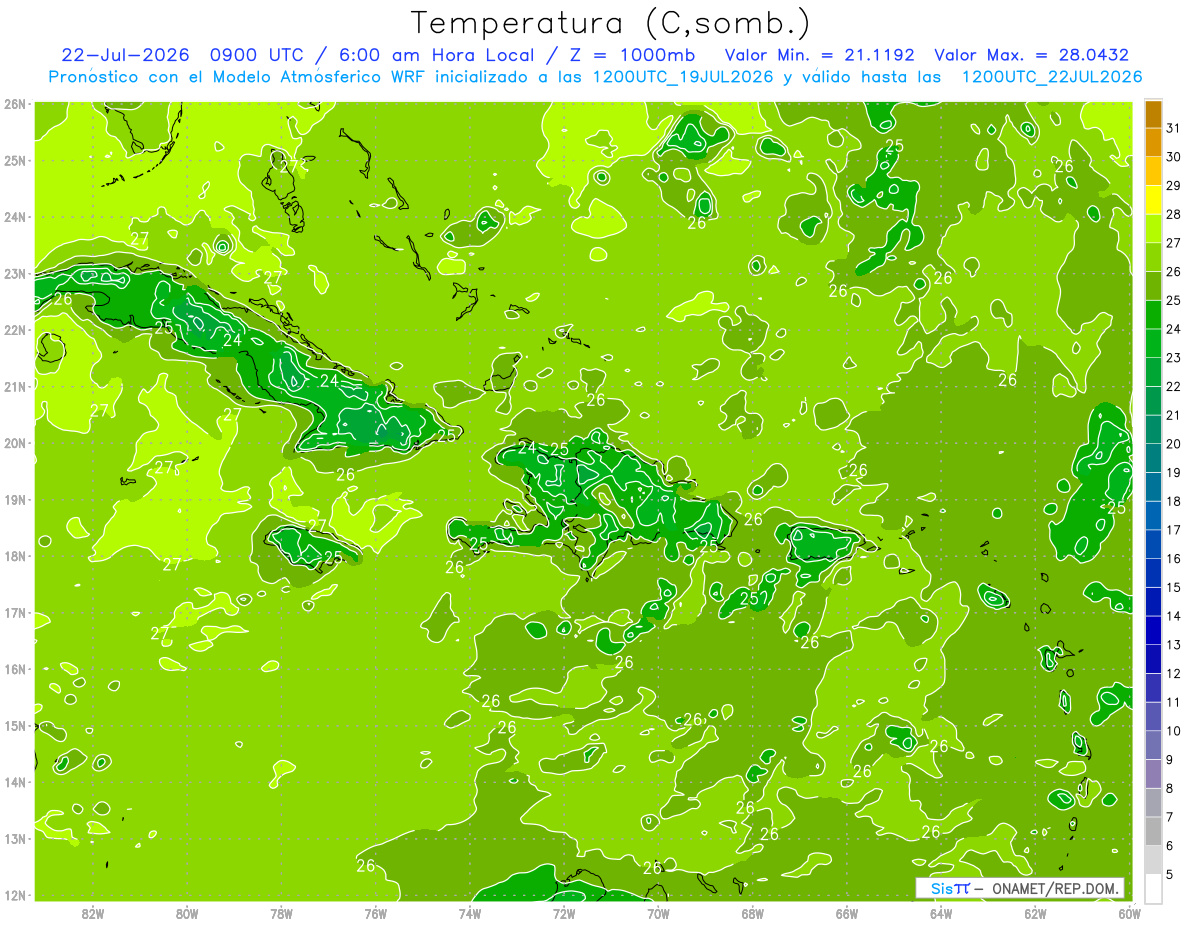Click 'Valor Min. = 21.1192' text
The height and width of the screenshot is (927, 1200).
[819, 54]
